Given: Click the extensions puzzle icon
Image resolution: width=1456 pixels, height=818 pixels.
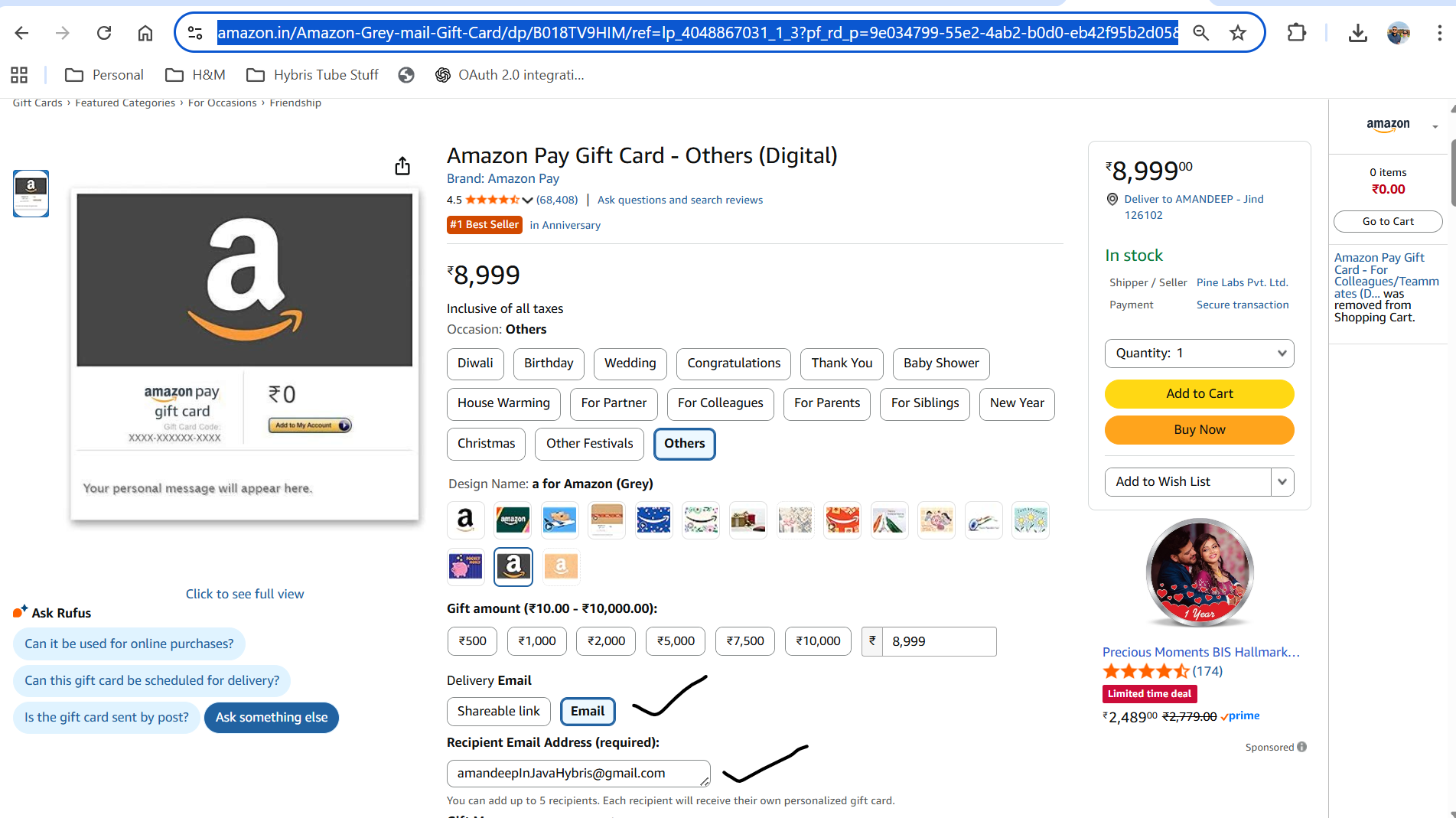Looking at the screenshot, I should point(1296,33).
